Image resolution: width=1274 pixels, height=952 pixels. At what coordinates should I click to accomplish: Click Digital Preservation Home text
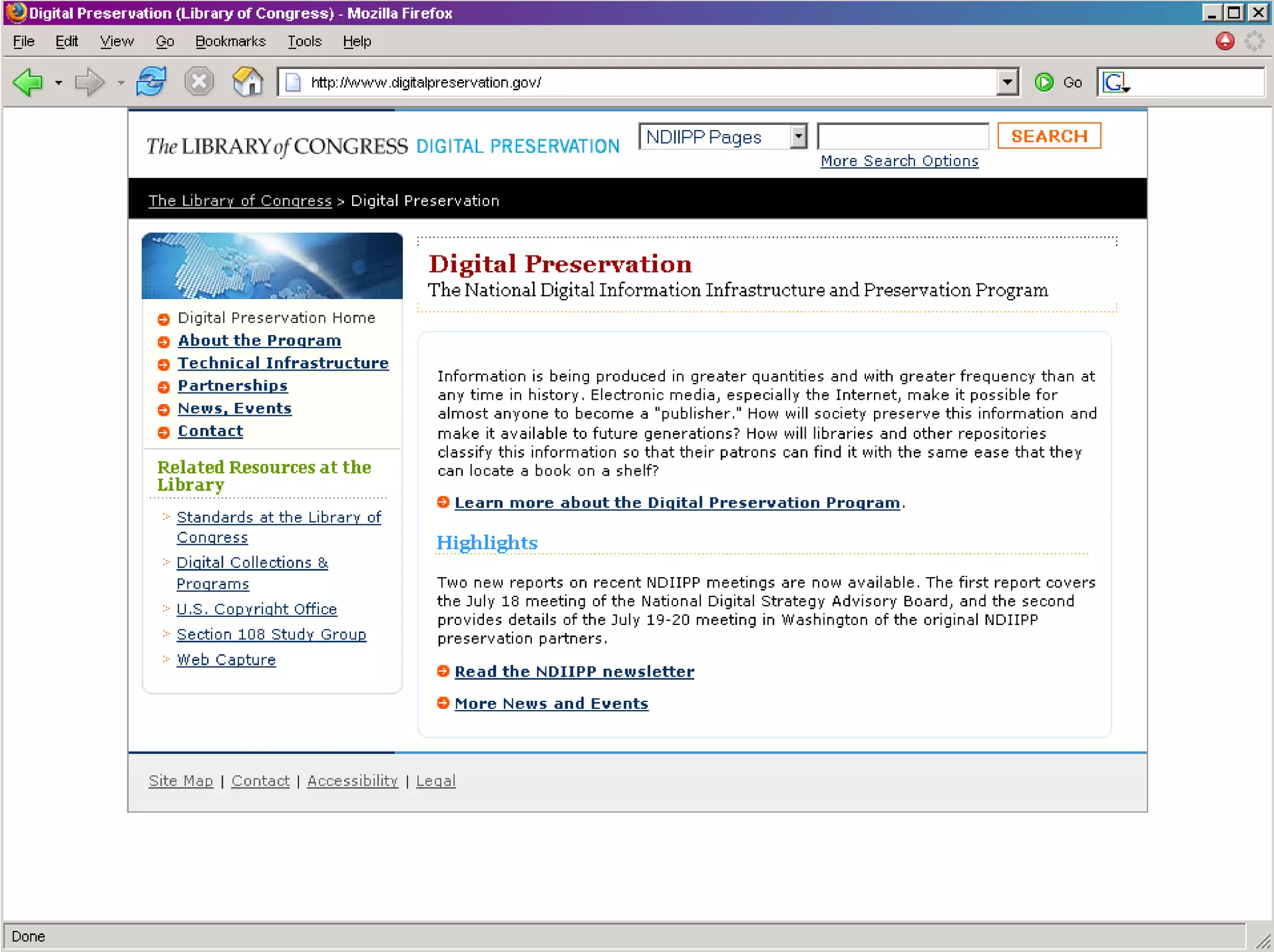click(277, 318)
